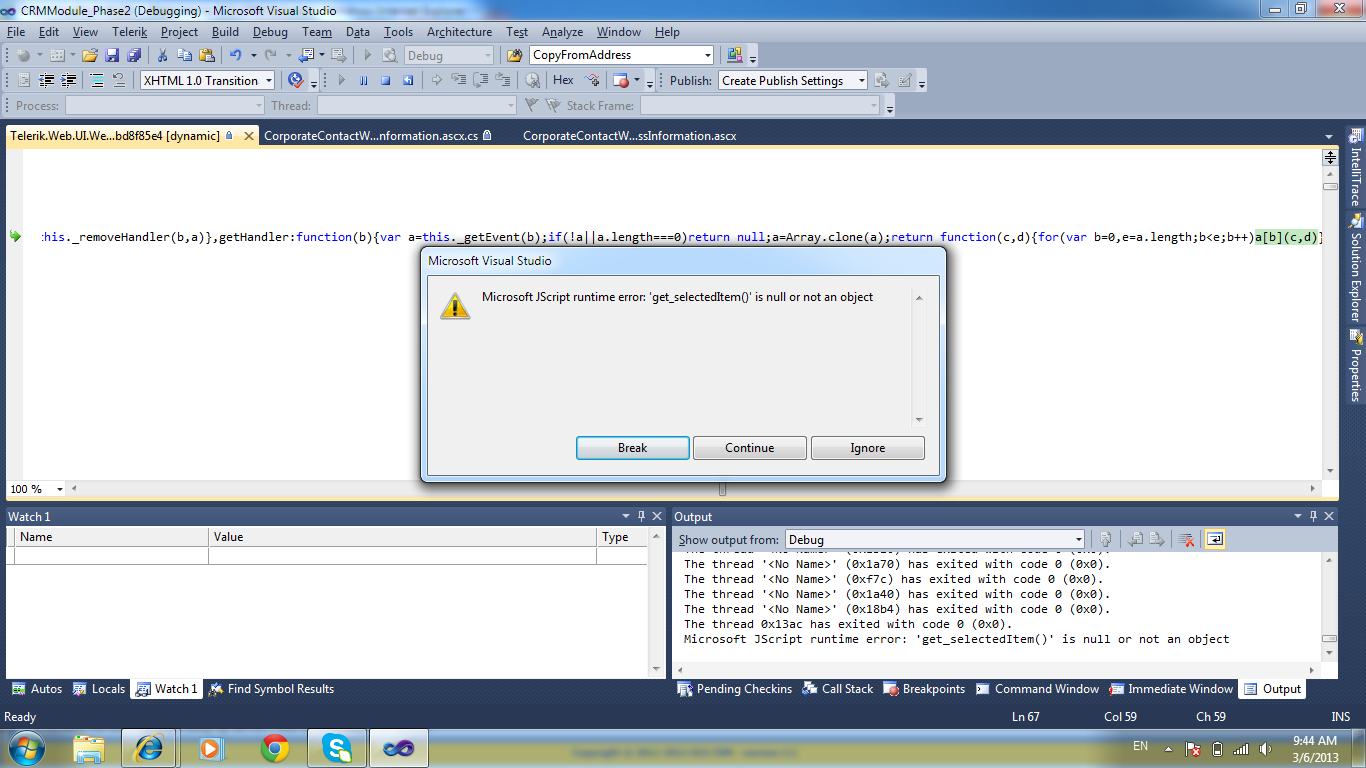The height and width of the screenshot is (768, 1366).
Task: Click the Decrease Indent icon
Action: (47, 81)
